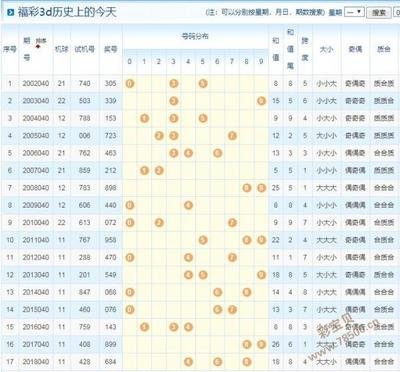The height and width of the screenshot is (372, 400).
Task: Click the ball under column 0 in row 2012040
Action: pos(130,257)
